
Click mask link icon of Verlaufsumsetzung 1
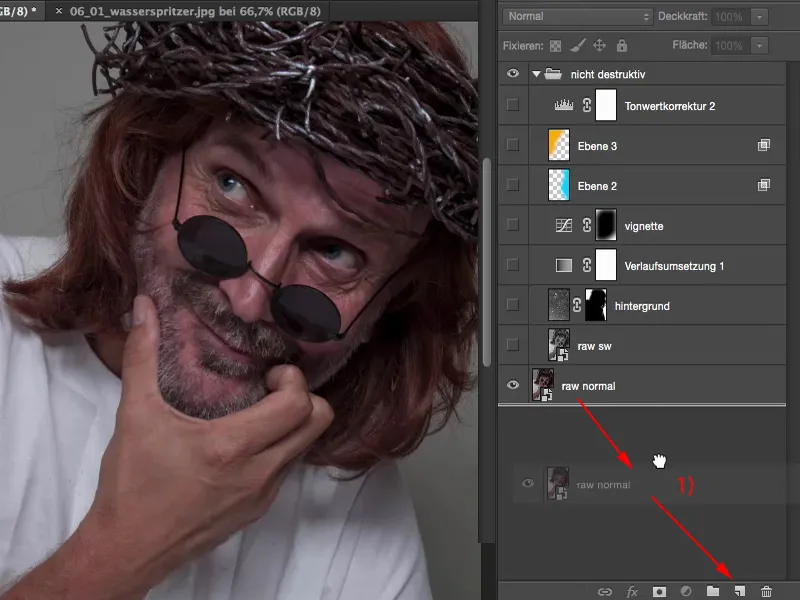coord(587,265)
